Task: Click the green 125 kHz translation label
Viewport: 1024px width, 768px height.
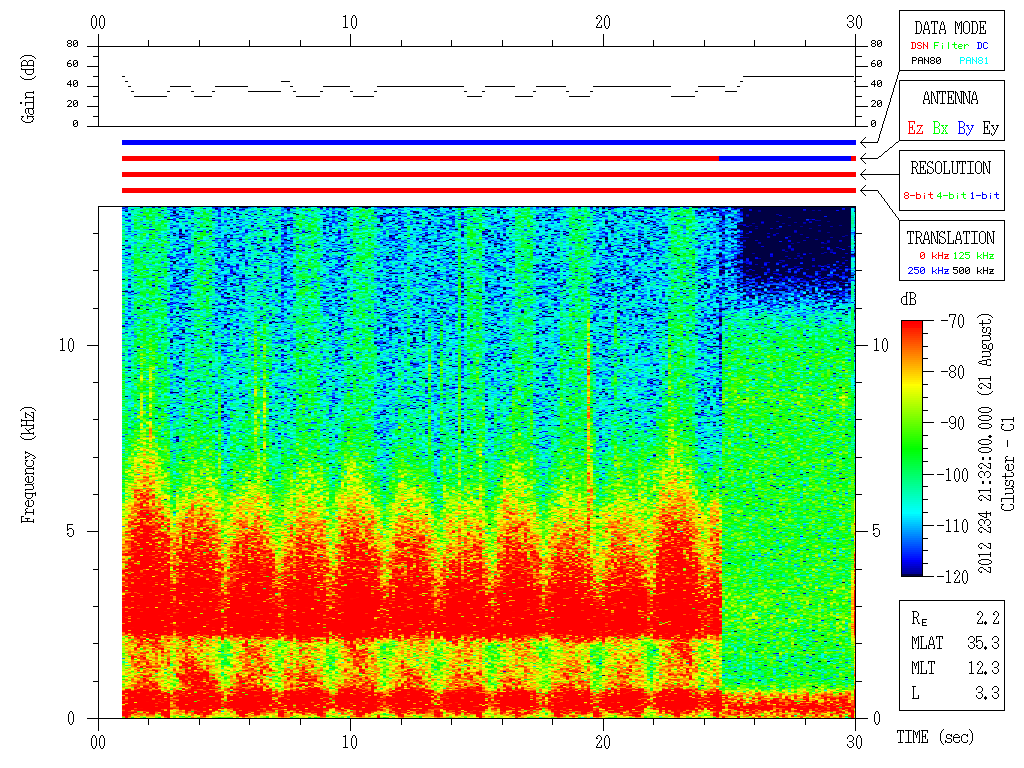Action: (973, 256)
